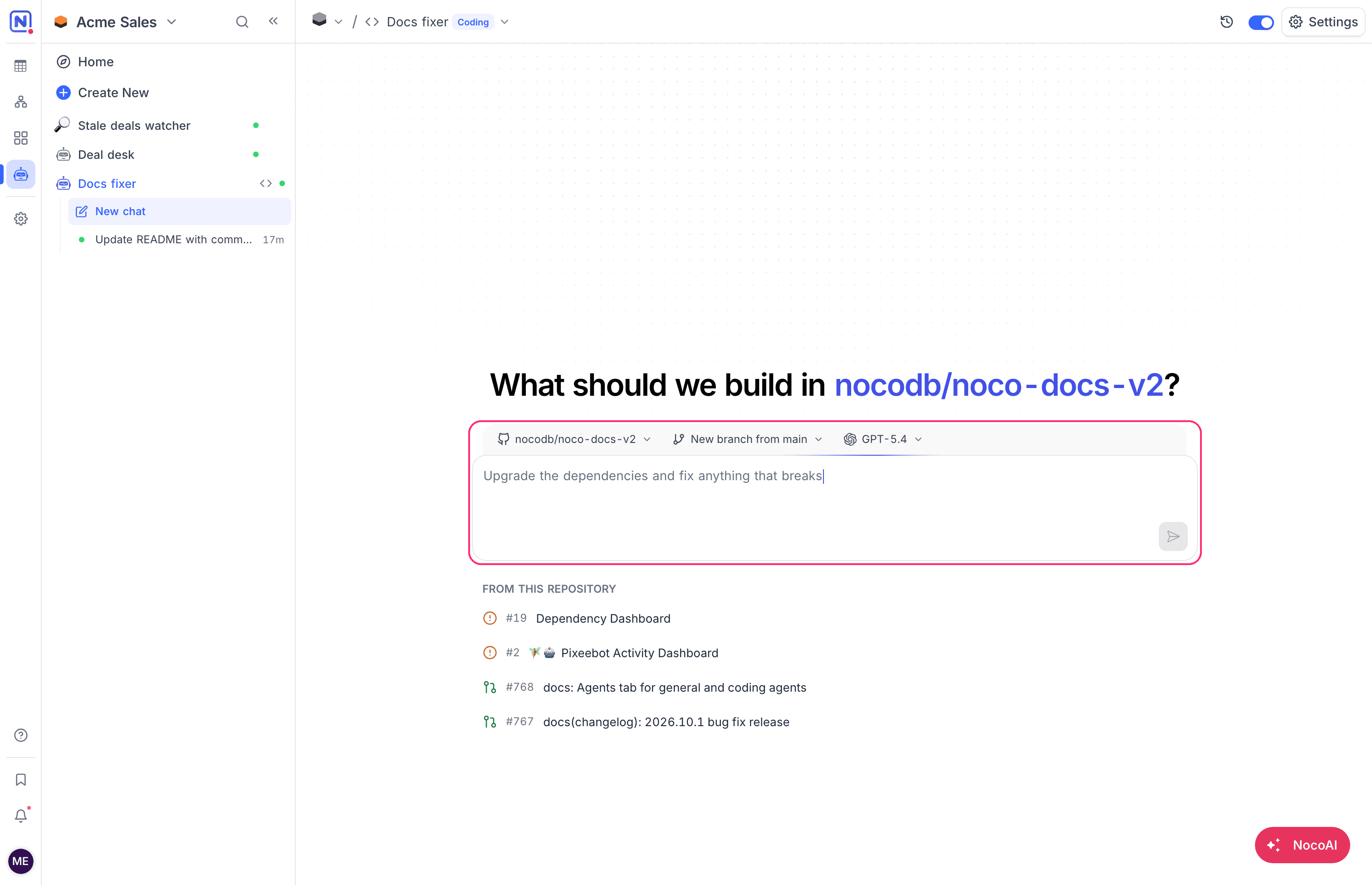Image resolution: width=1372 pixels, height=885 pixels.
Task: Open issue #2 Pixeebot Activity Dashboard
Action: 600,653
